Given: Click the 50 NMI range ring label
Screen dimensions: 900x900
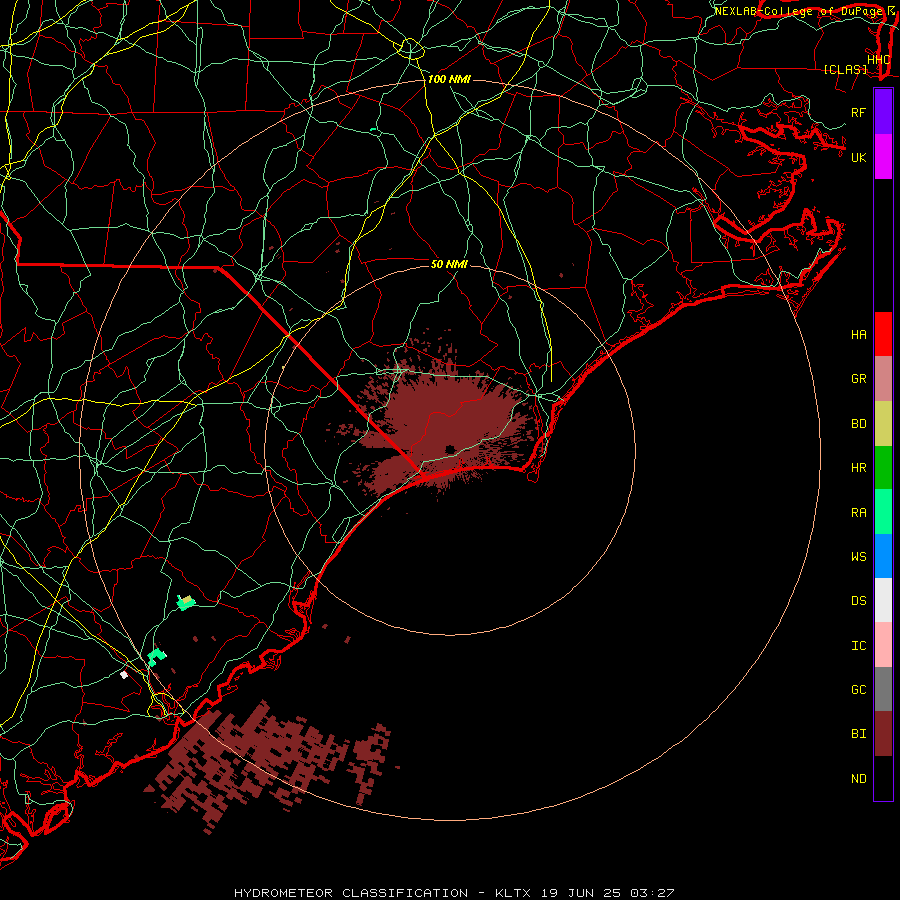Looking at the screenshot, I should click(x=449, y=264).
